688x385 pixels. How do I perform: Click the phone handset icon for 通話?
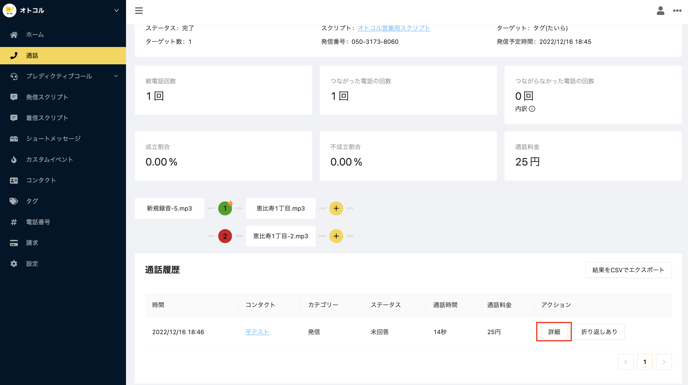[14, 55]
